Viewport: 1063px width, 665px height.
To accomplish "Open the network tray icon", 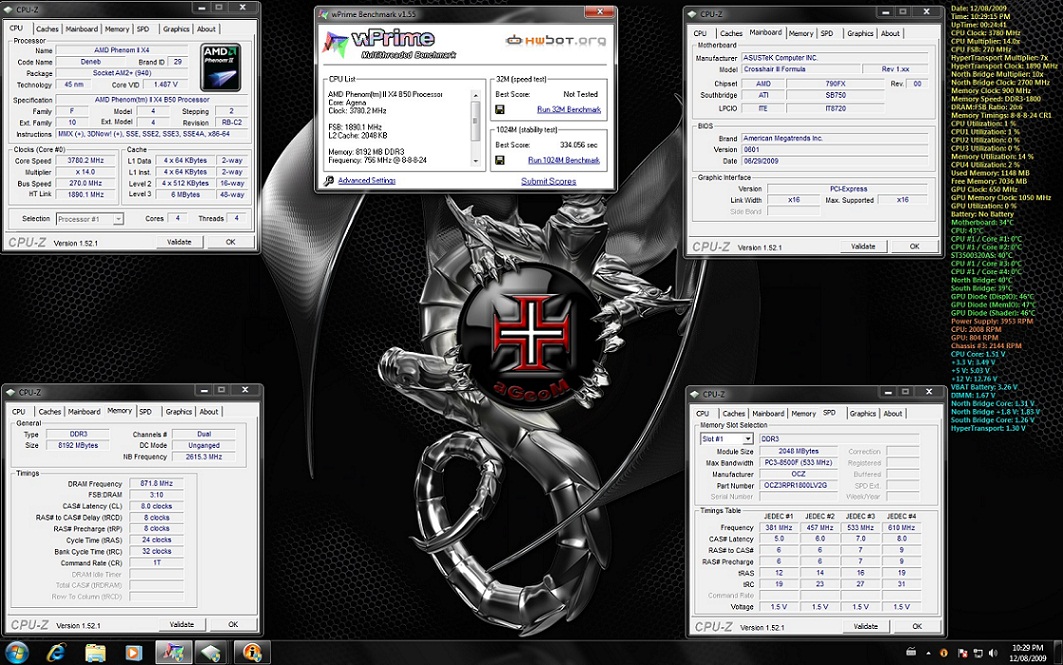I will click(978, 653).
